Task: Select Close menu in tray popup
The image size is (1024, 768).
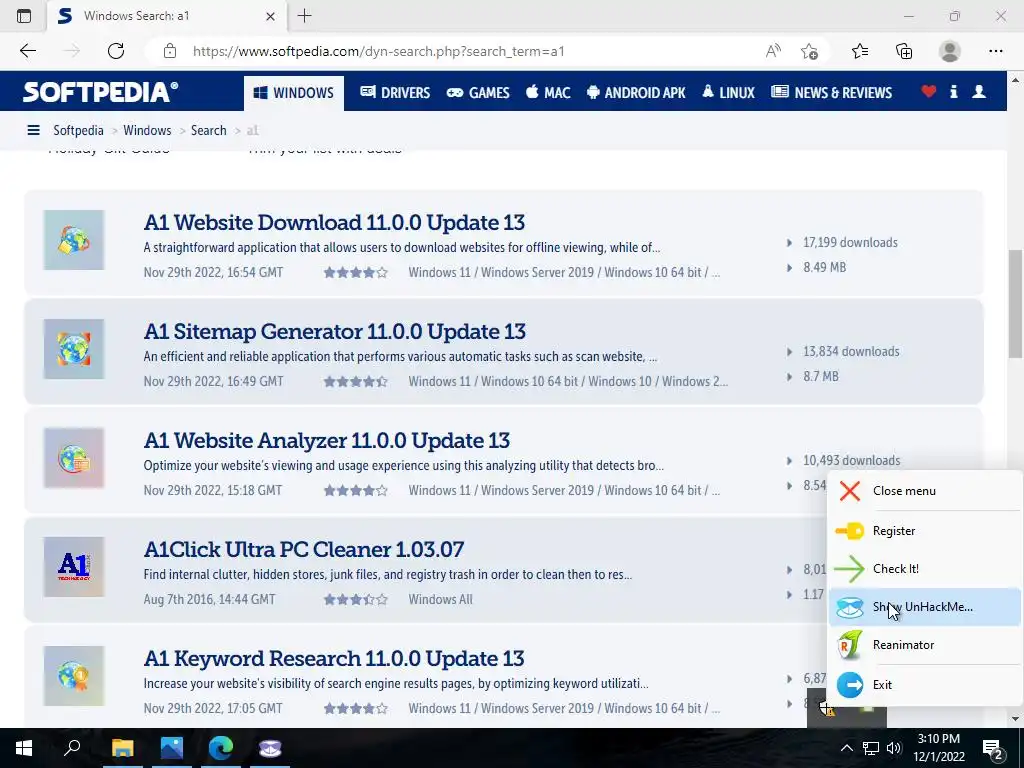Action: [x=925, y=490]
